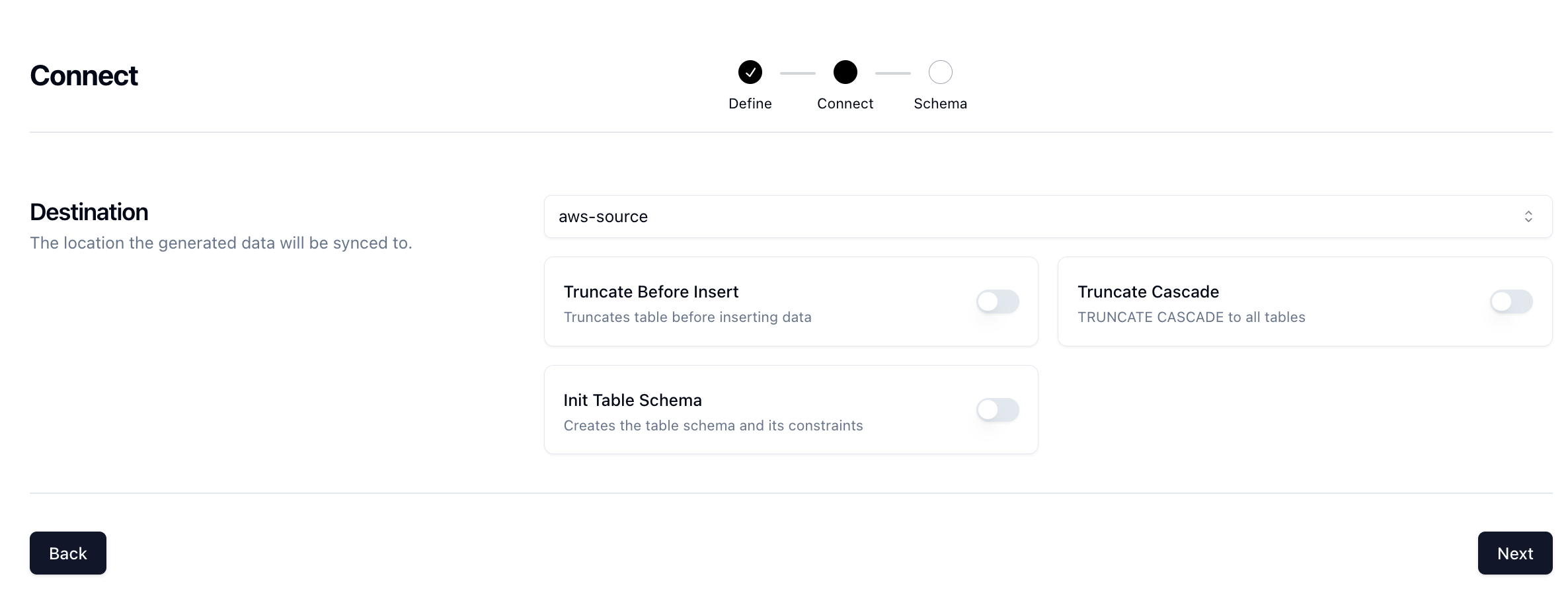Click the empty Schema step circle
1568x599 pixels.
click(x=940, y=72)
